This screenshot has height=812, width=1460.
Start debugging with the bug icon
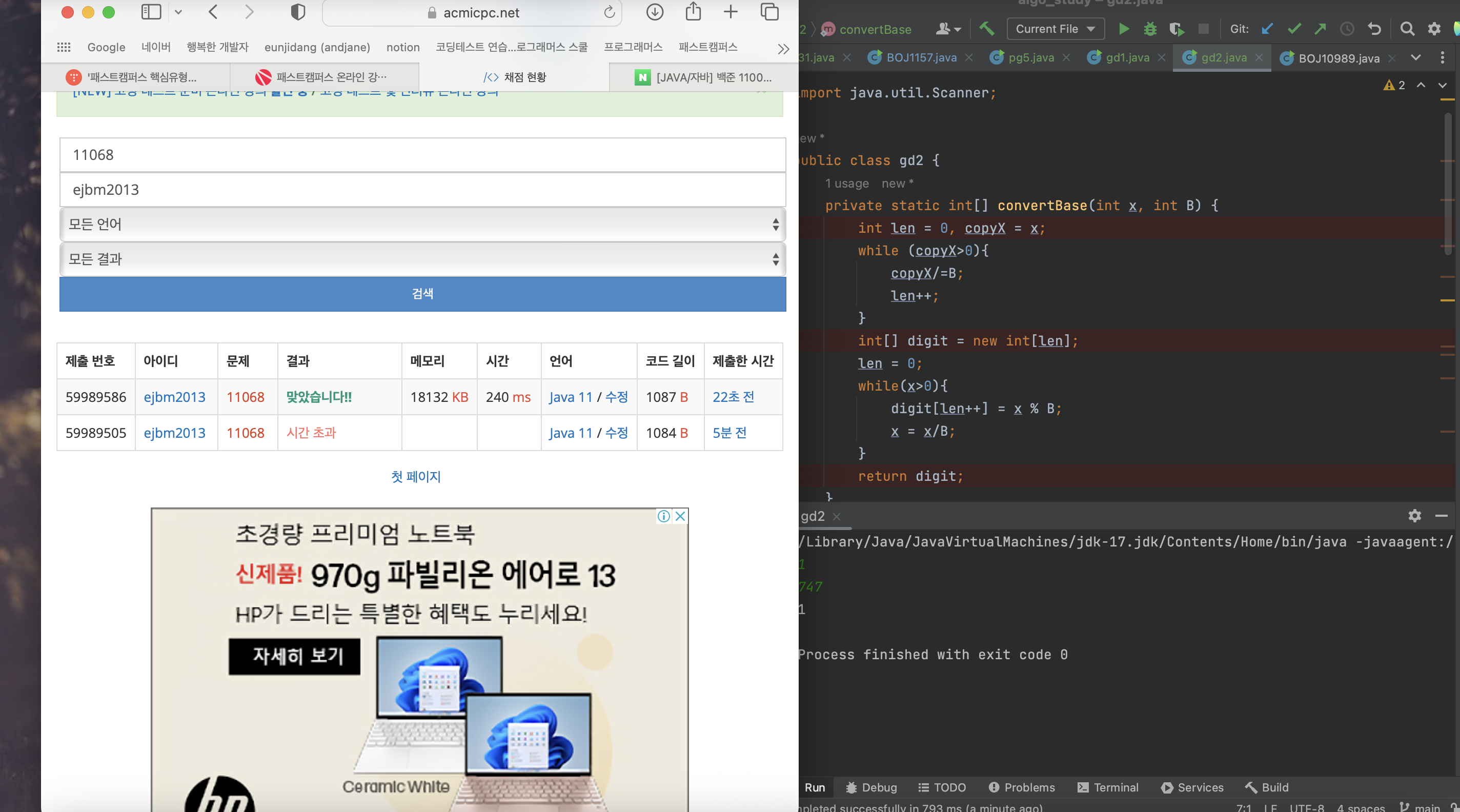(x=1150, y=29)
